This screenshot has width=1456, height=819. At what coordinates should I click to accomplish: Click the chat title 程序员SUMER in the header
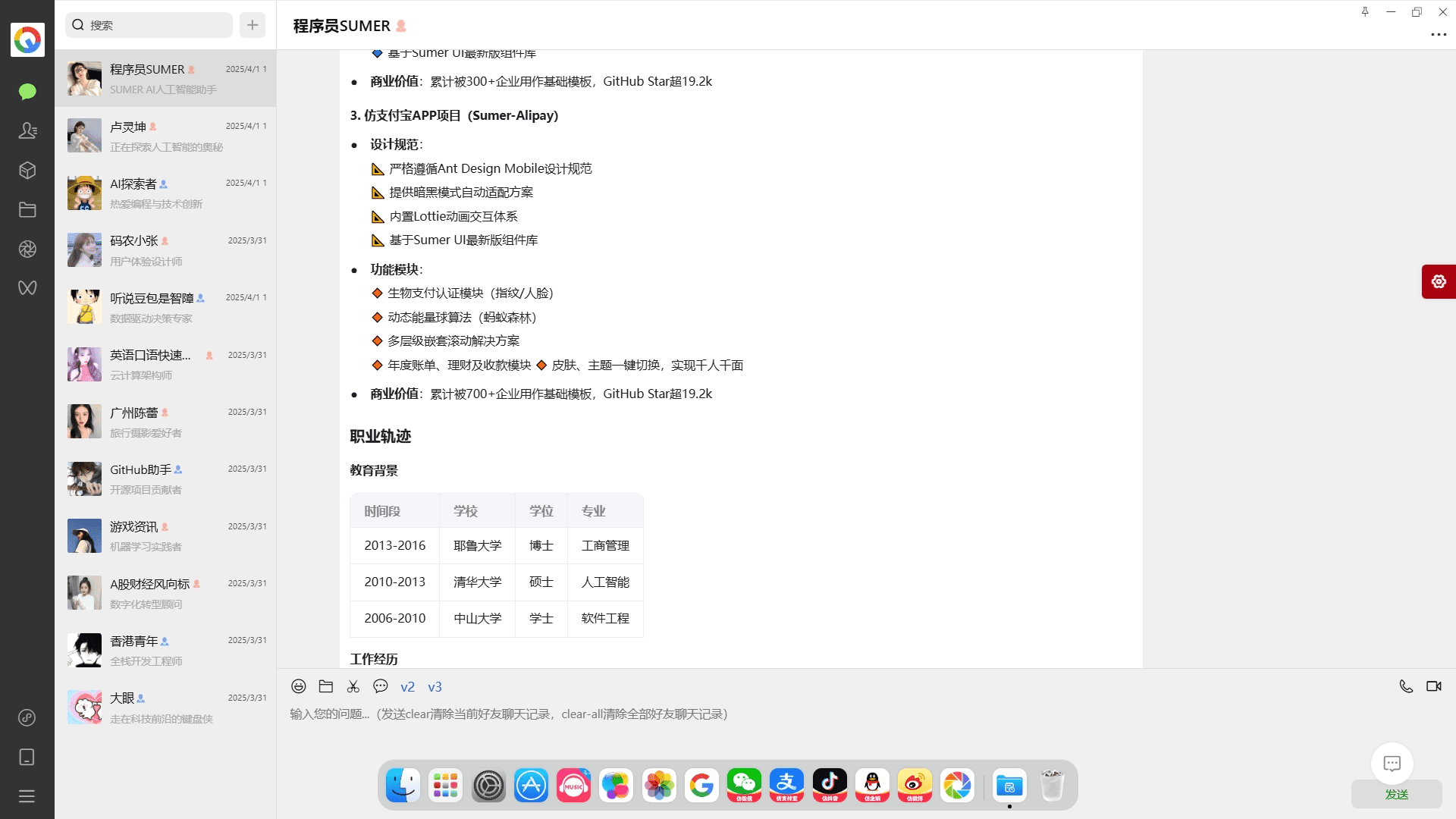pyautogui.click(x=342, y=26)
